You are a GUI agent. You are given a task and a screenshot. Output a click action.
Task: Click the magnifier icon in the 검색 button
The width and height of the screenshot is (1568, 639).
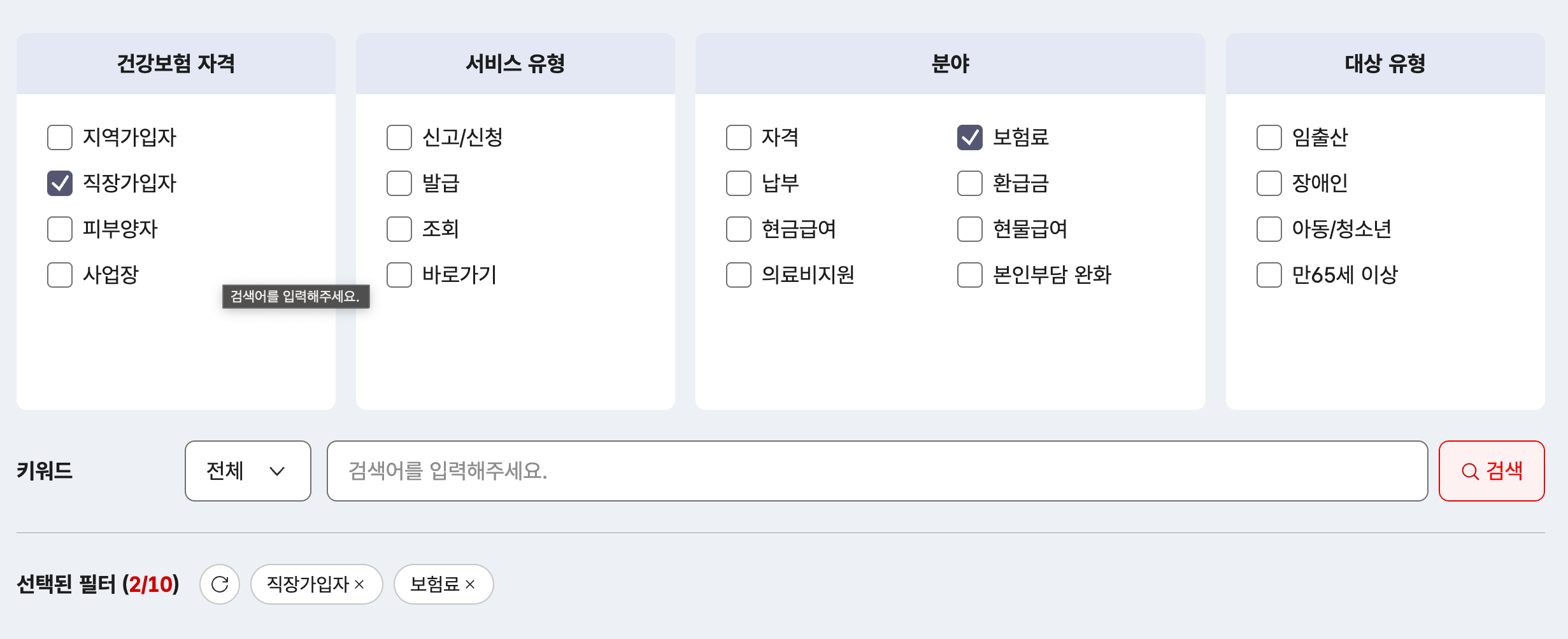click(1470, 471)
